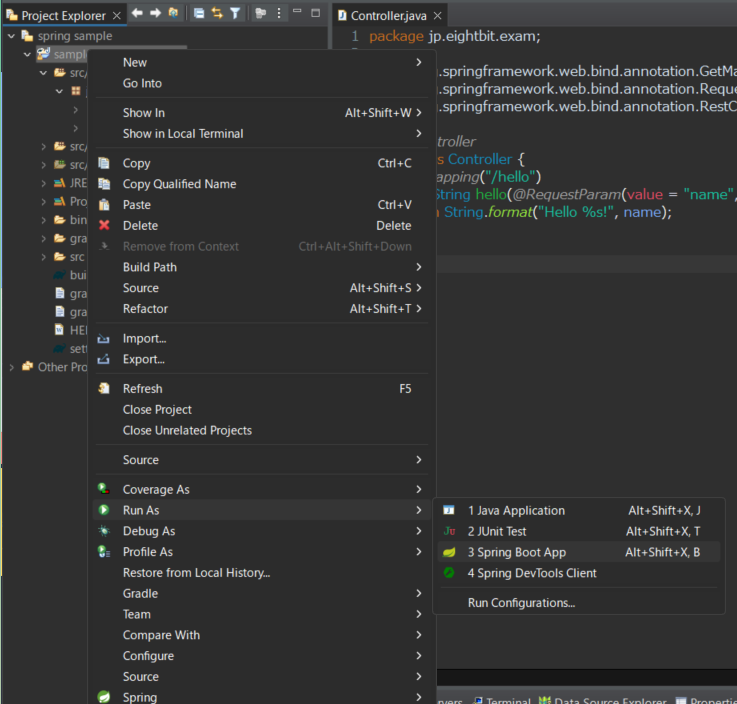Viewport: 737px width, 704px height.
Task: Open the filter funnel icon in Project Explorer
Action: 235,14
